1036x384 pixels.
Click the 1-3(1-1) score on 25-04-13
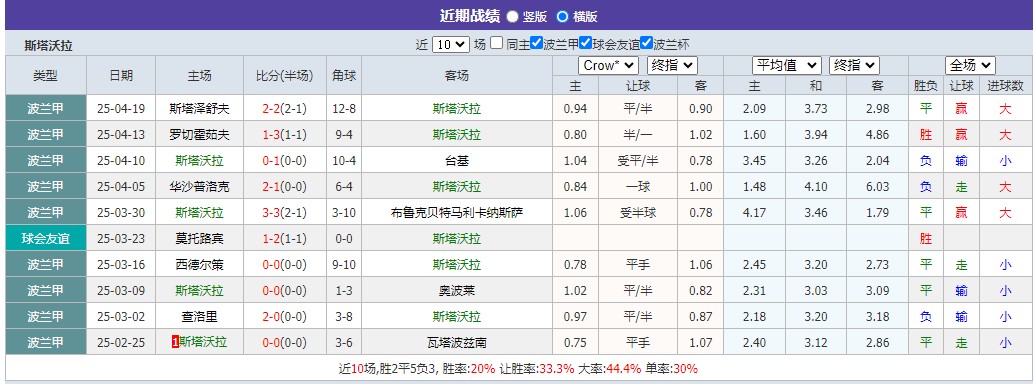tap(285, 135)
